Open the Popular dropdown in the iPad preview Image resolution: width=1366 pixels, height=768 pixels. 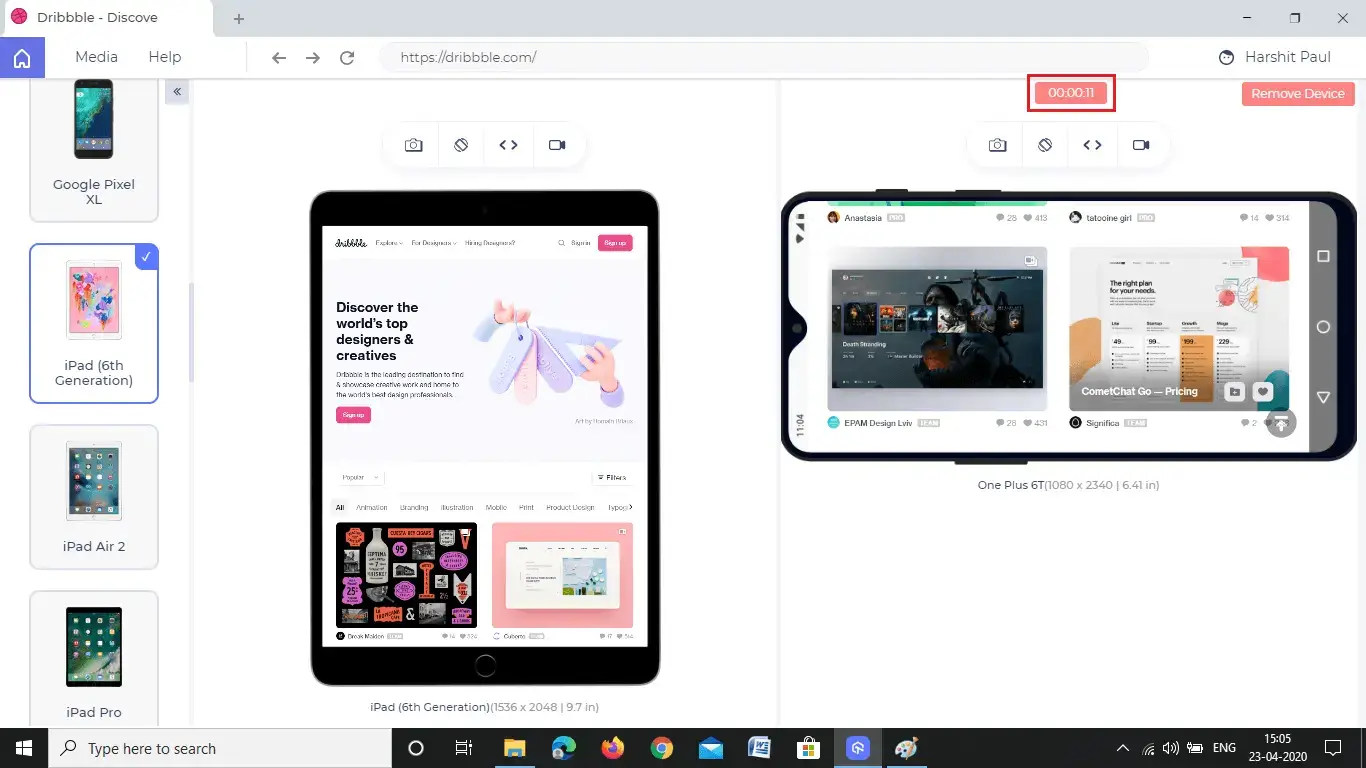coord(360,478)
